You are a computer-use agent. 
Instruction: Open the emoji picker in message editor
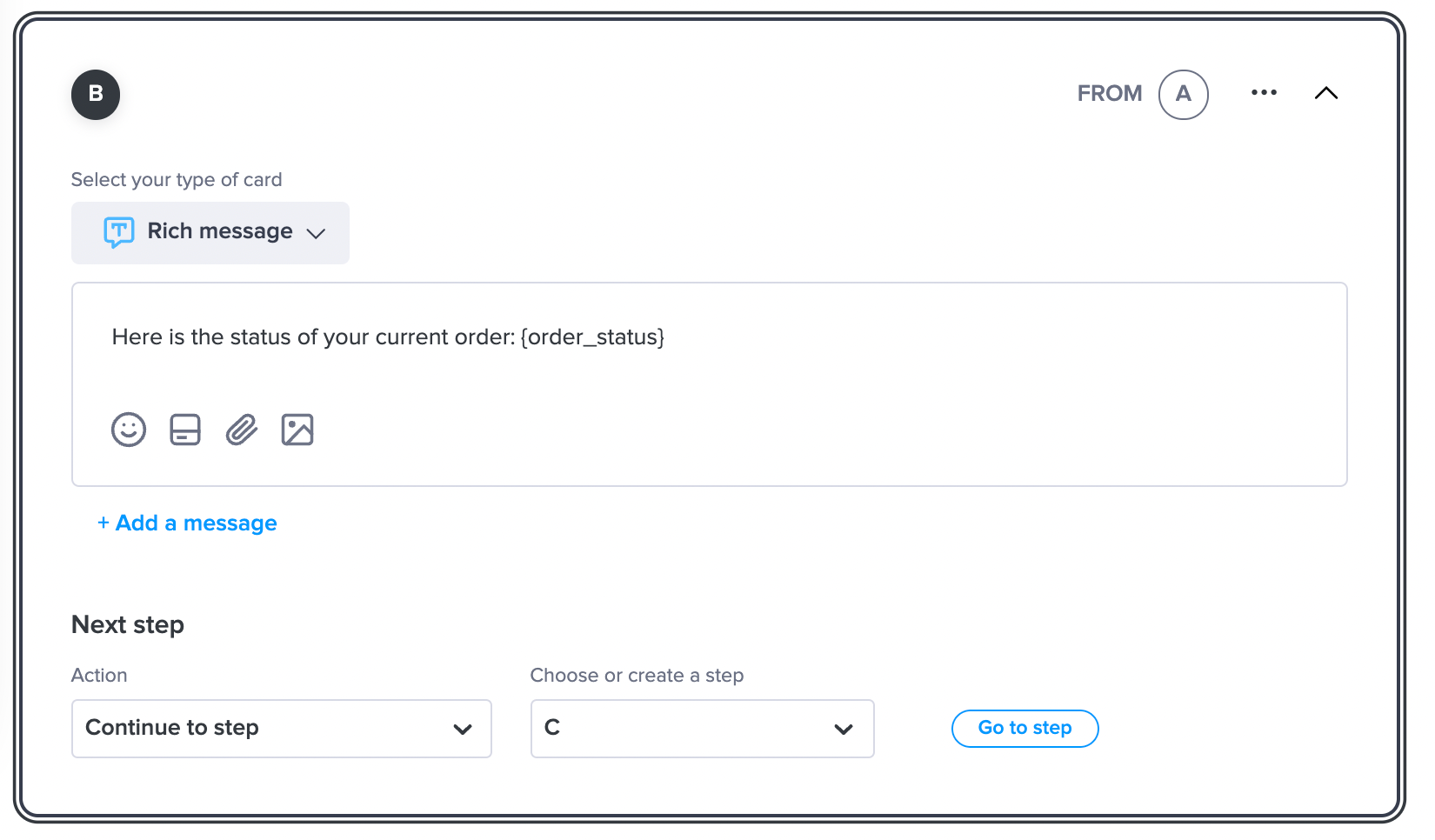pyautogui.click(x=129, y=430)
